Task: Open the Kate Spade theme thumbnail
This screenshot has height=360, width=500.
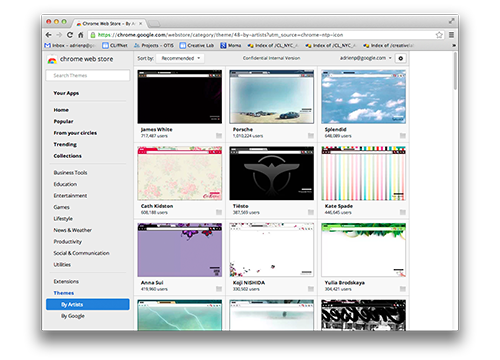Action: tap(364, 173)
